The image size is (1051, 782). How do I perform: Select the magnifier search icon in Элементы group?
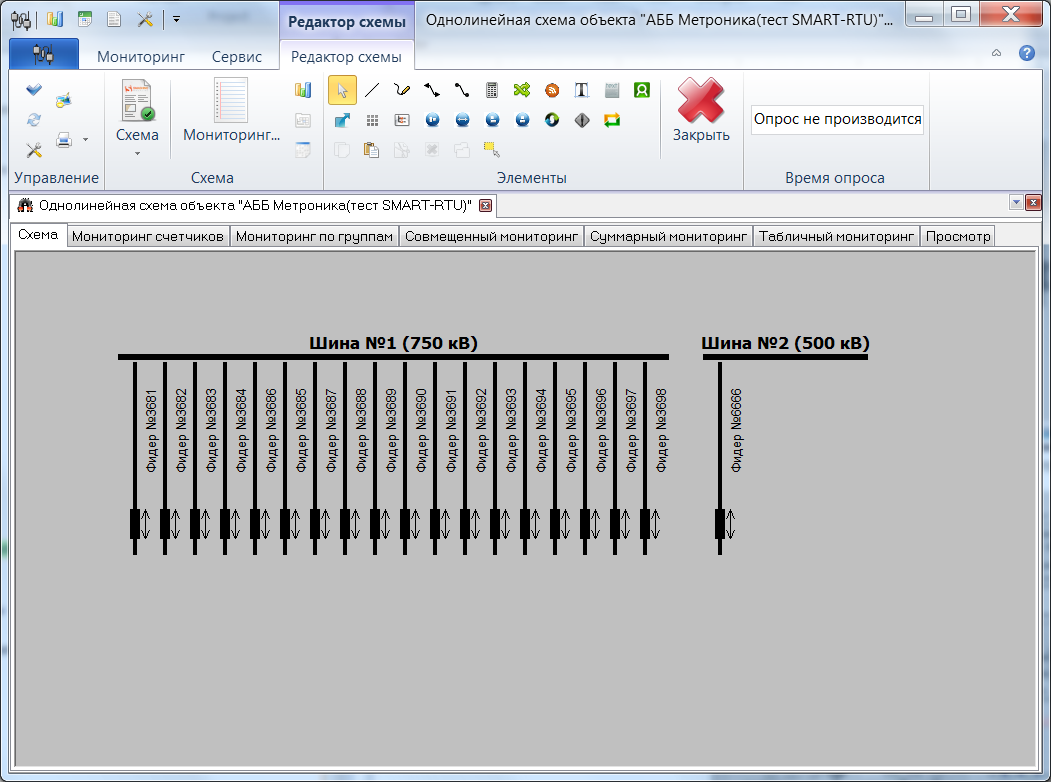pos(641,90)
